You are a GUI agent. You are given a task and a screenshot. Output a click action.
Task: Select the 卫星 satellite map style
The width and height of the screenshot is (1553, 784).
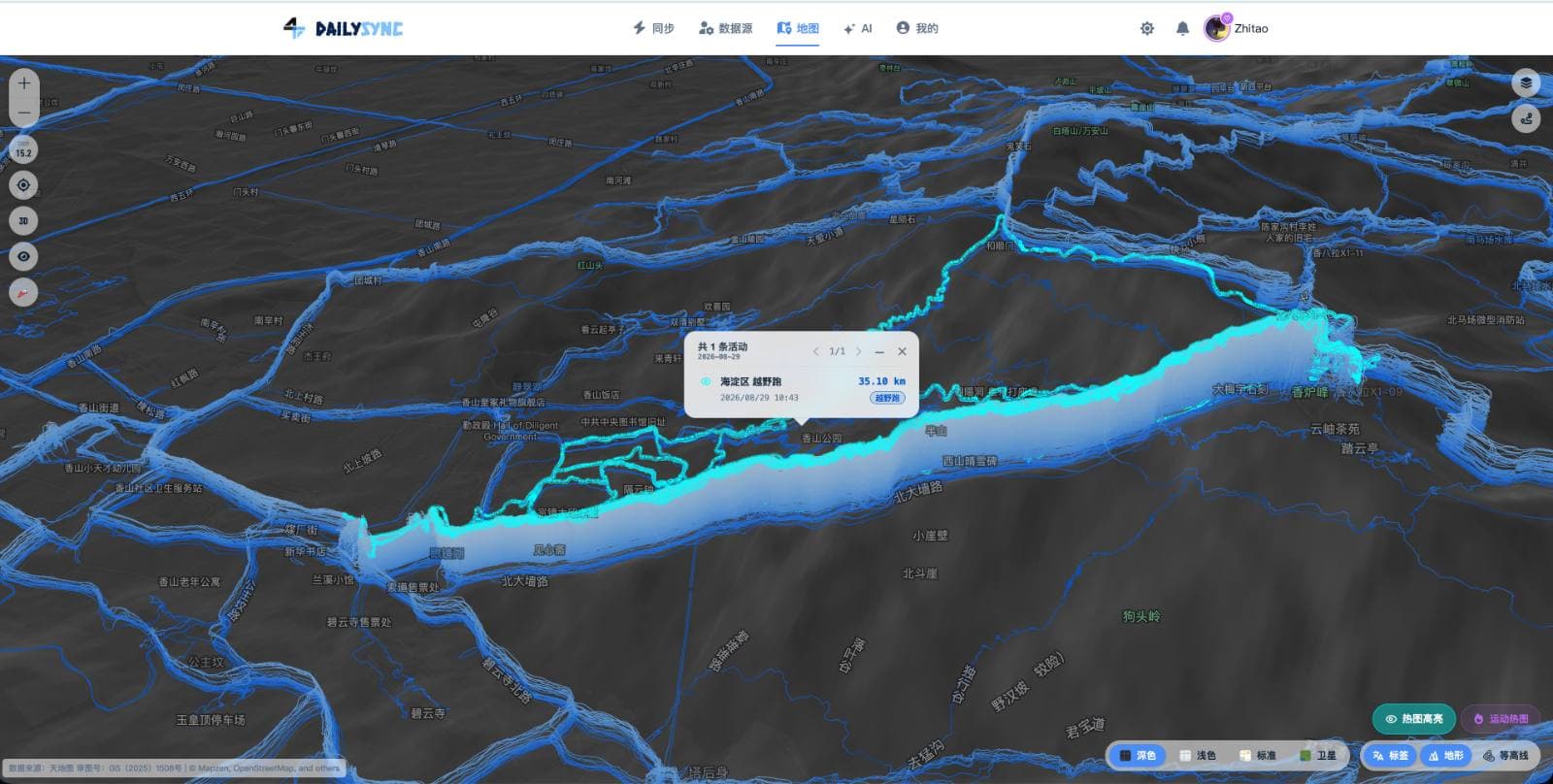pyautogui.click(x=1318, y=755)
